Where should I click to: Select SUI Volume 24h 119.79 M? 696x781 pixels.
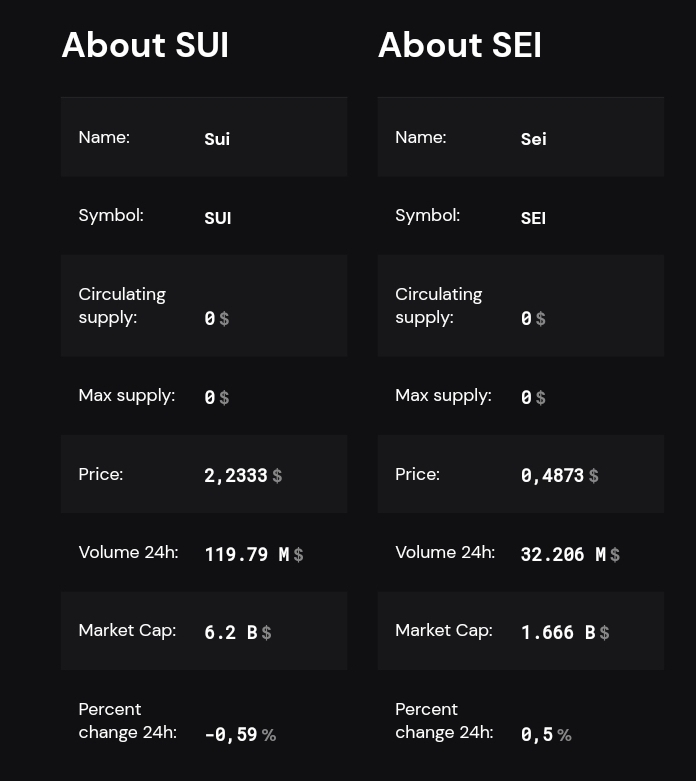[247, 554]
